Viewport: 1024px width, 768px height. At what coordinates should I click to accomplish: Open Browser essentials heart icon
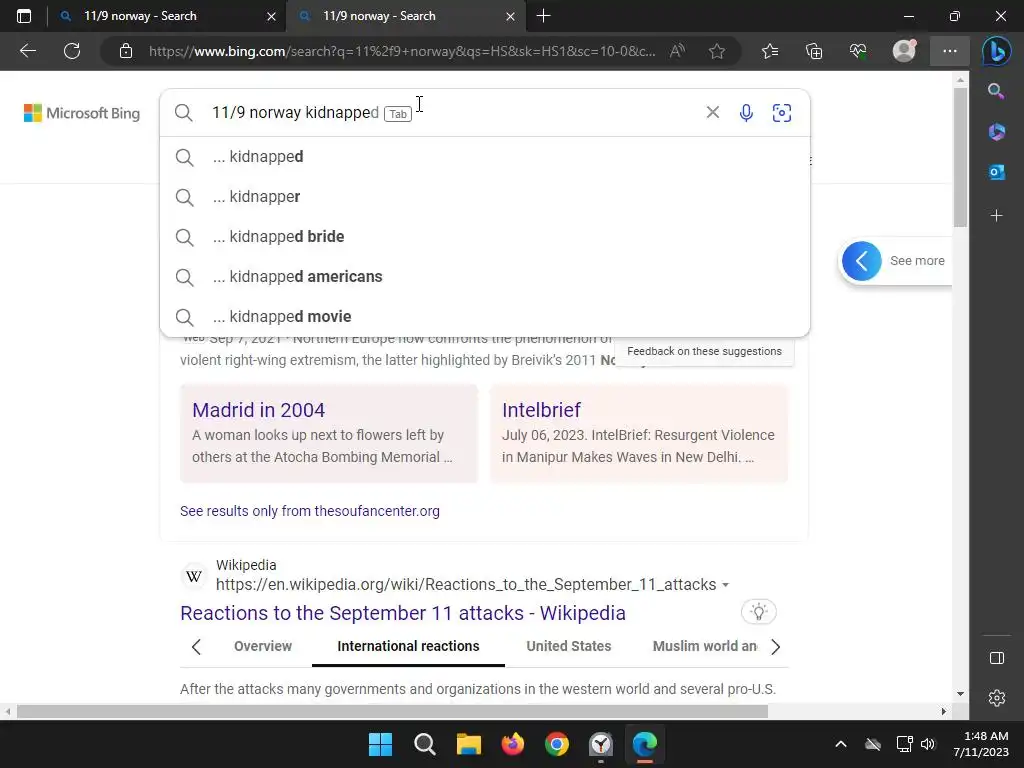tap(858, 51)
